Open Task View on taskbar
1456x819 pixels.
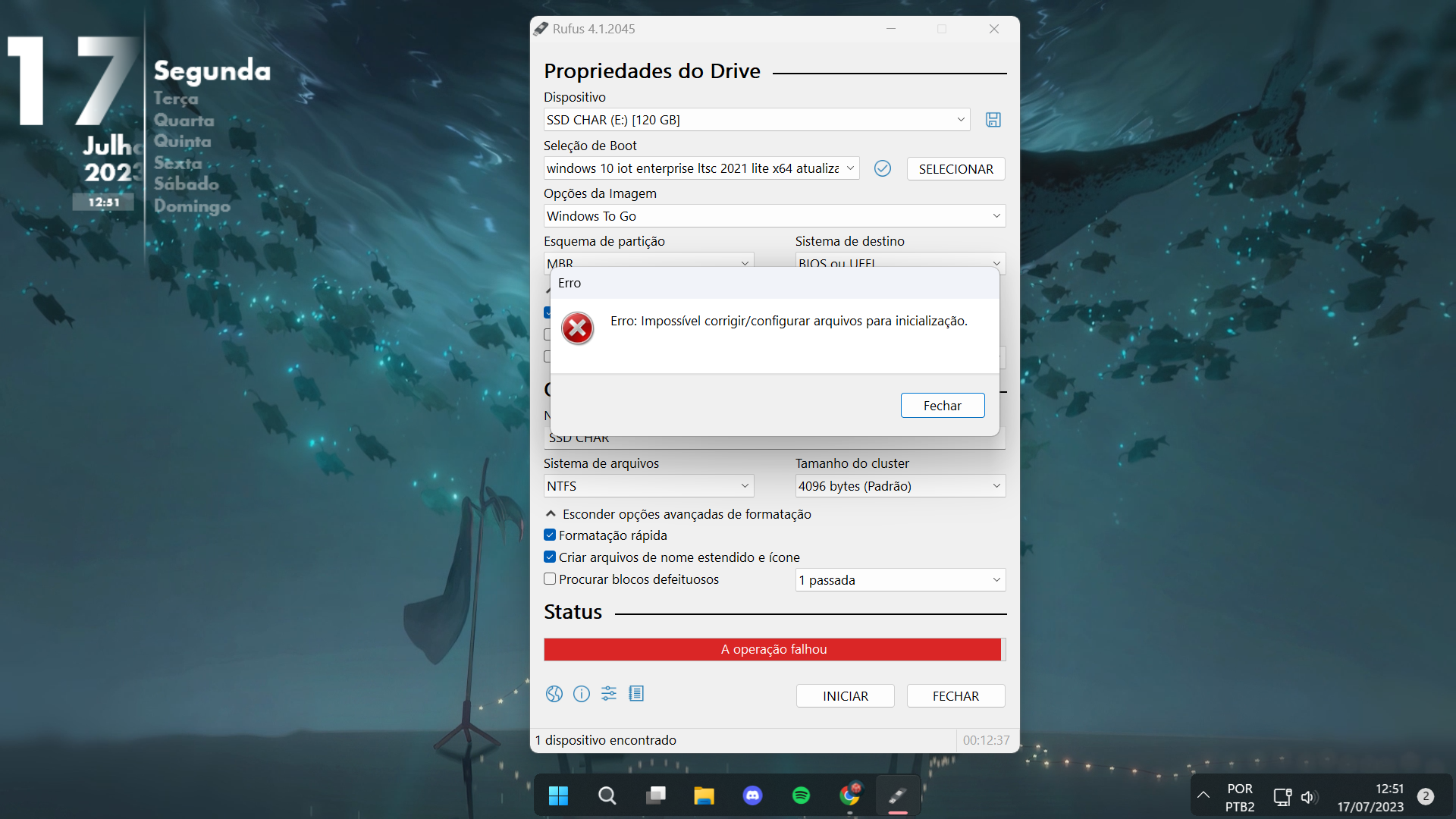coord(656,795)
